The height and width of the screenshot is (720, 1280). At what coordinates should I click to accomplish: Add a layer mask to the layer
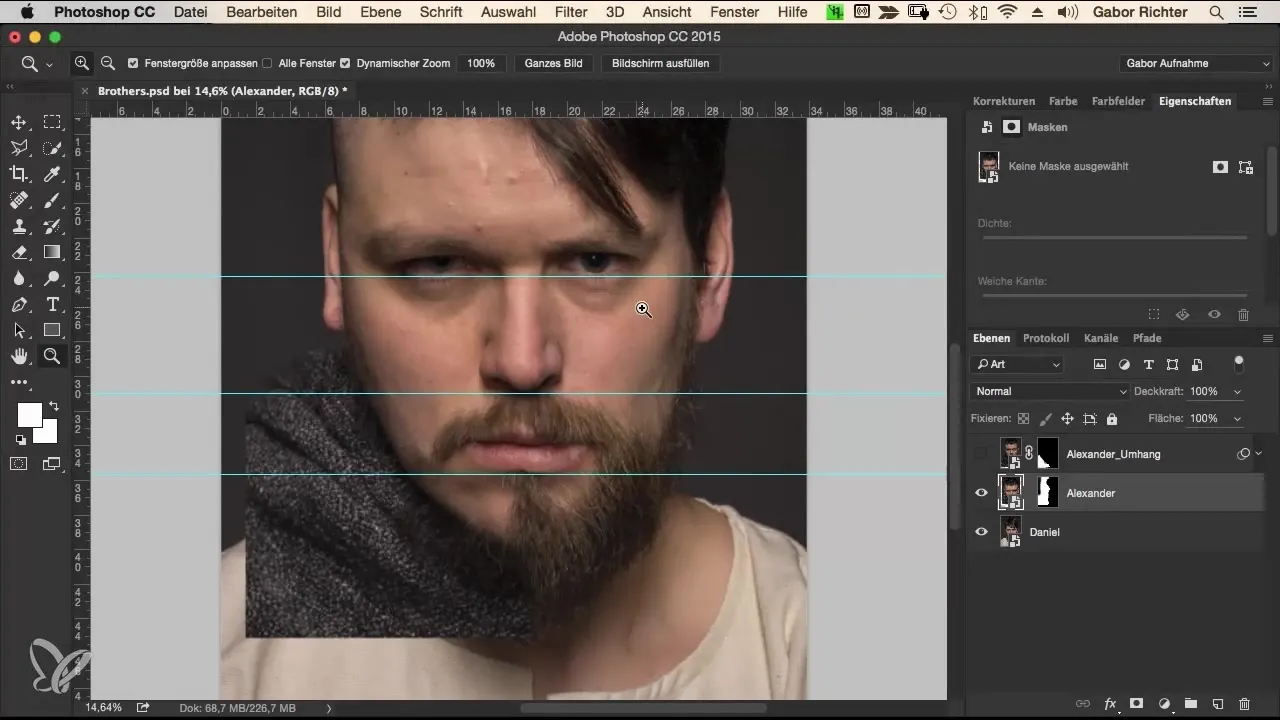point(1137,704)
